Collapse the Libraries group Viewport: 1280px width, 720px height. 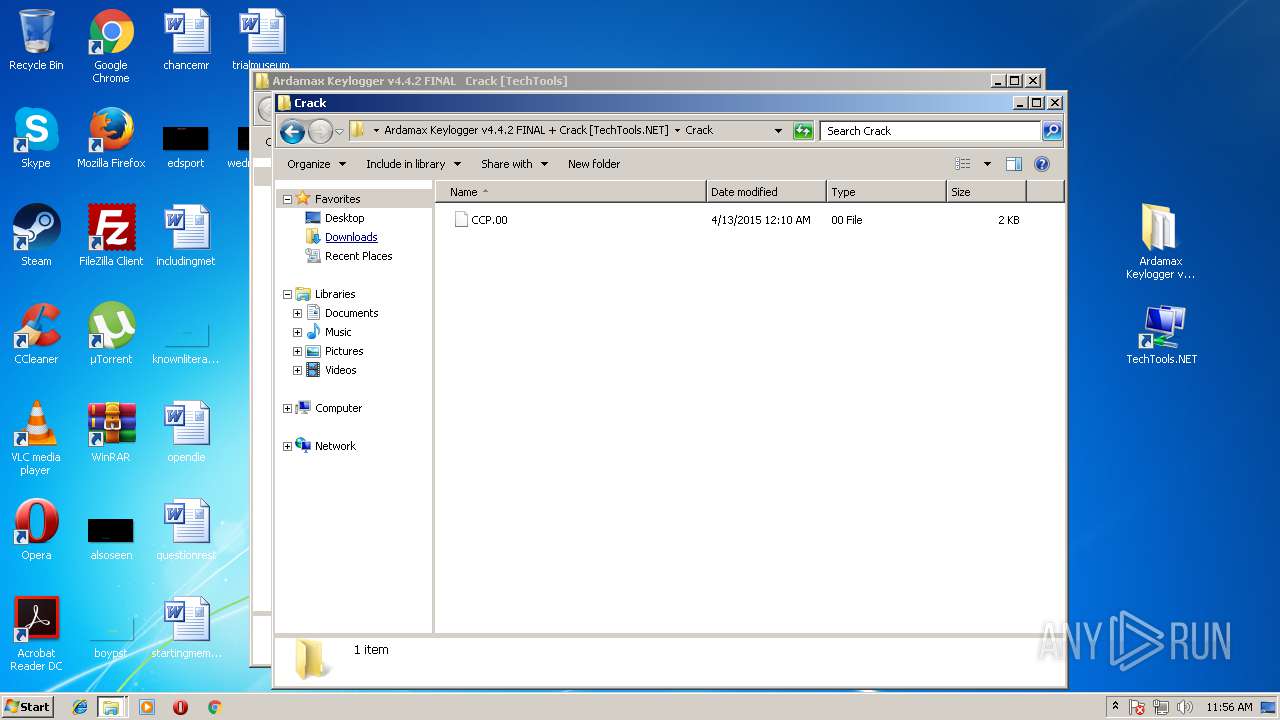(287, 294)
